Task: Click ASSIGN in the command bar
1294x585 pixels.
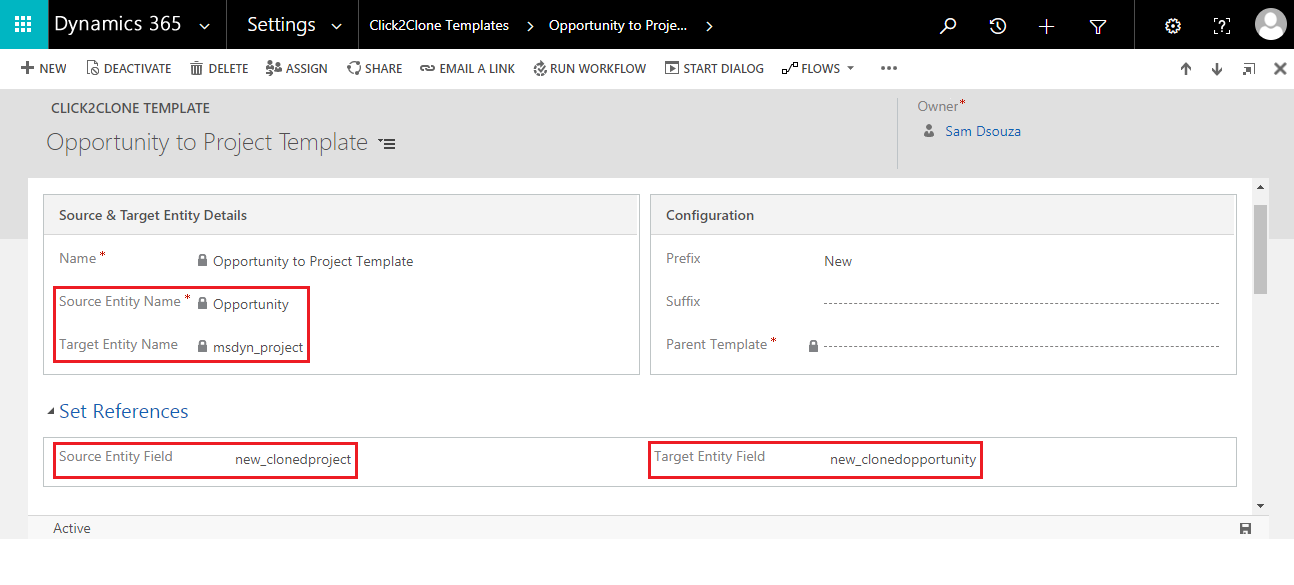Action: click(x=297, y=69)
